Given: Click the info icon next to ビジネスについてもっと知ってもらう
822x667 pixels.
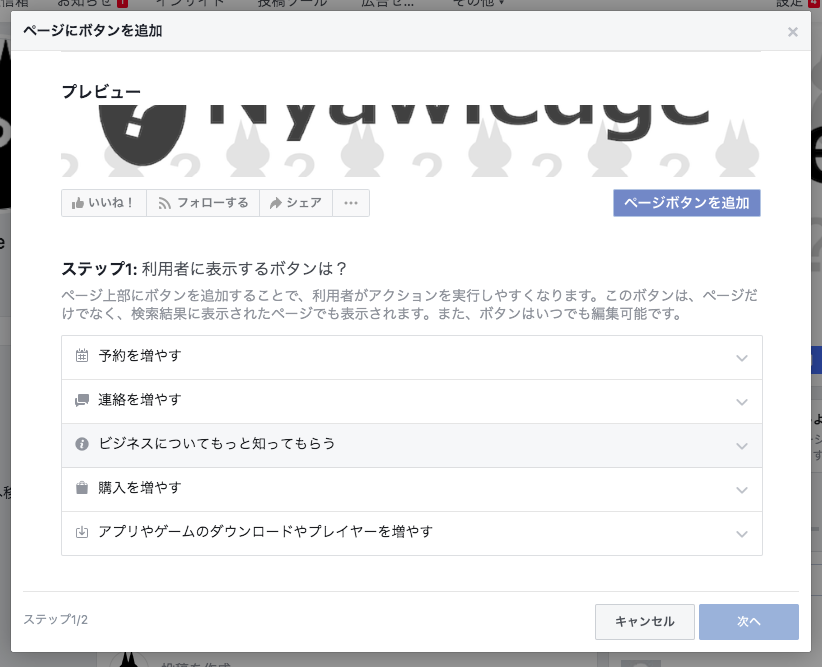Looking at the screenshot, I should 82,445.
